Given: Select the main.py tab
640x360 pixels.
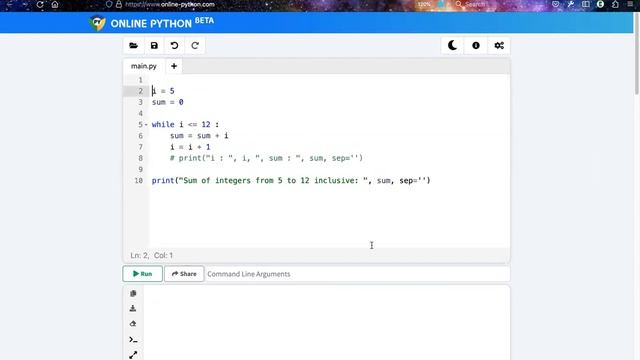Looking at the screenshot, I should click(x=144, y=66).
